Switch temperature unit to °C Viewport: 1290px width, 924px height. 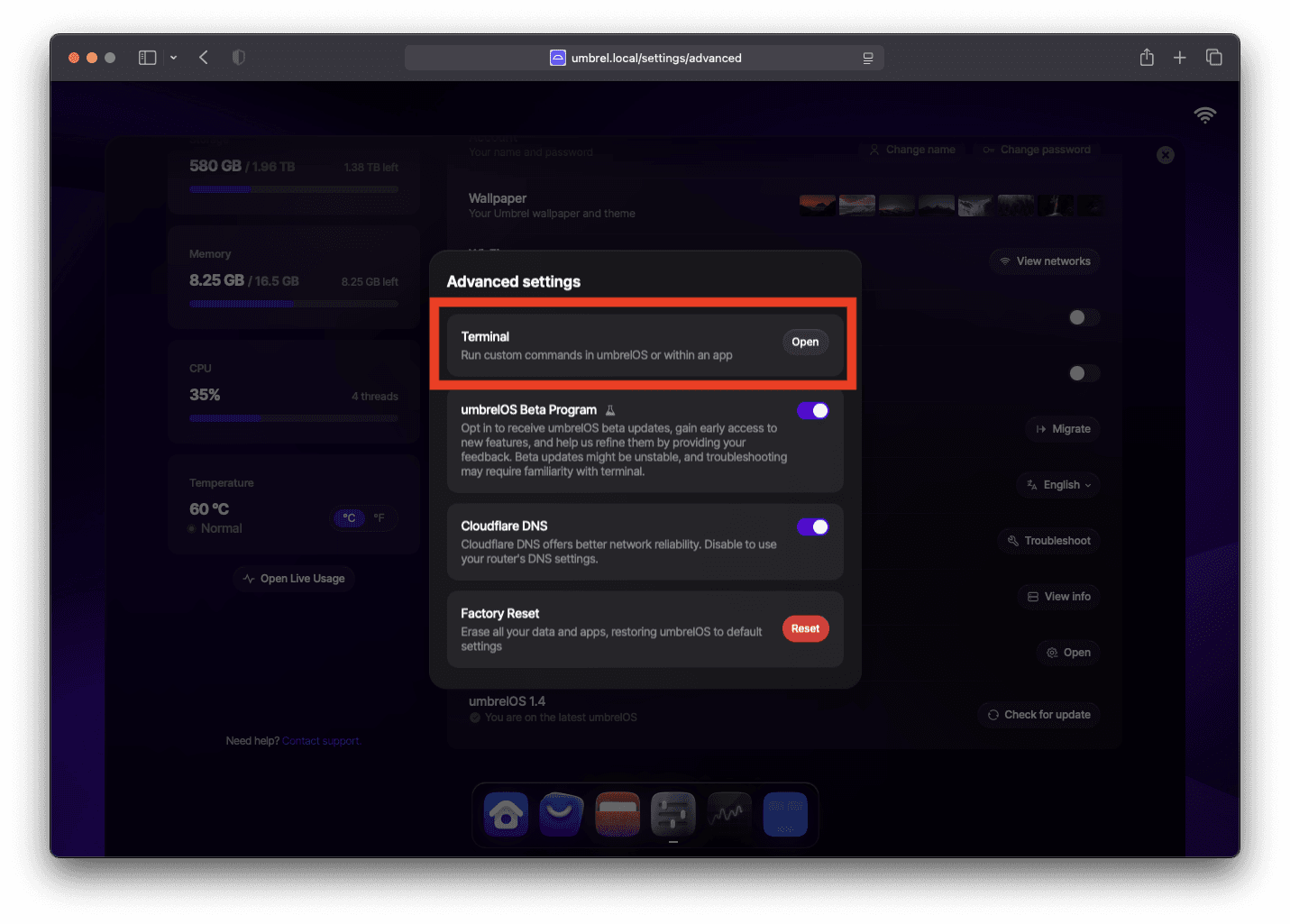tap(349, 518)
